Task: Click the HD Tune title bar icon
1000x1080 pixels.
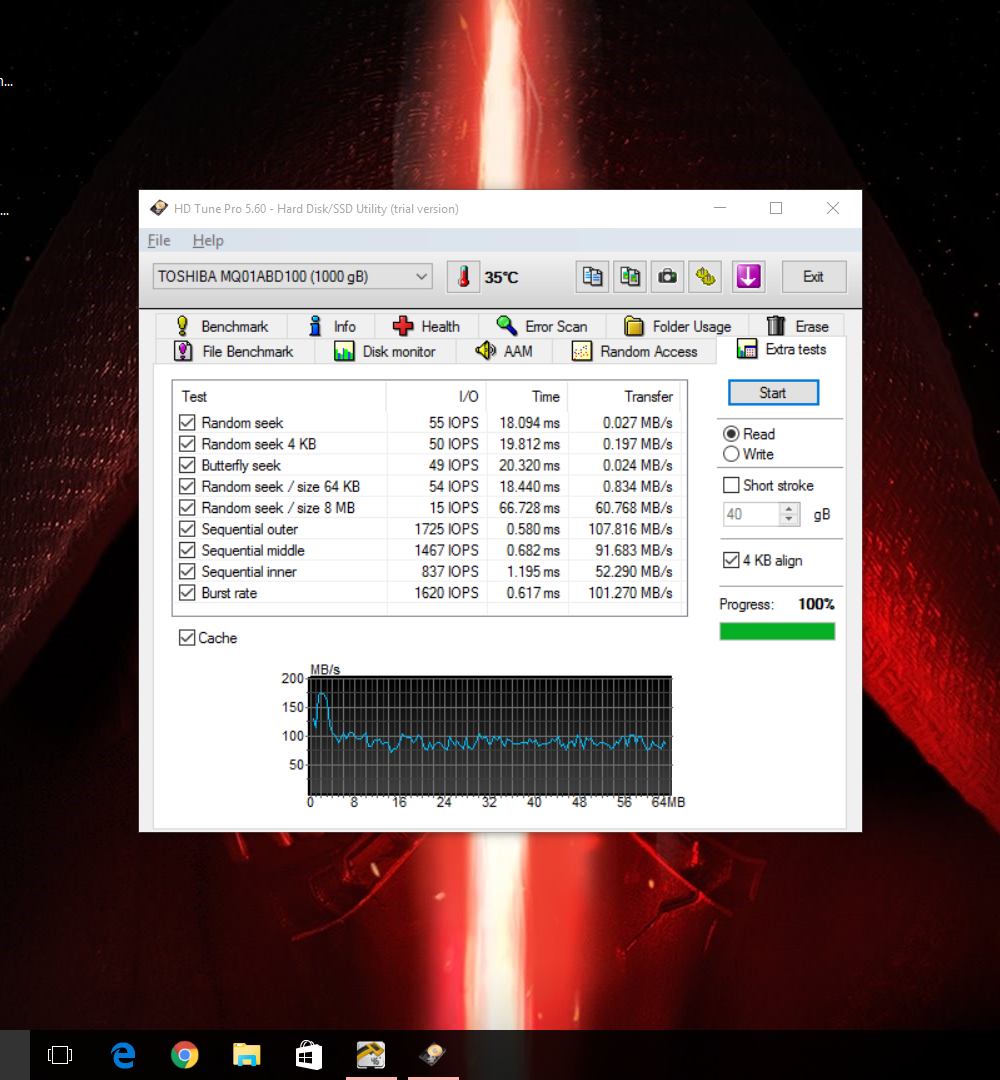Action: coord(159,208)
